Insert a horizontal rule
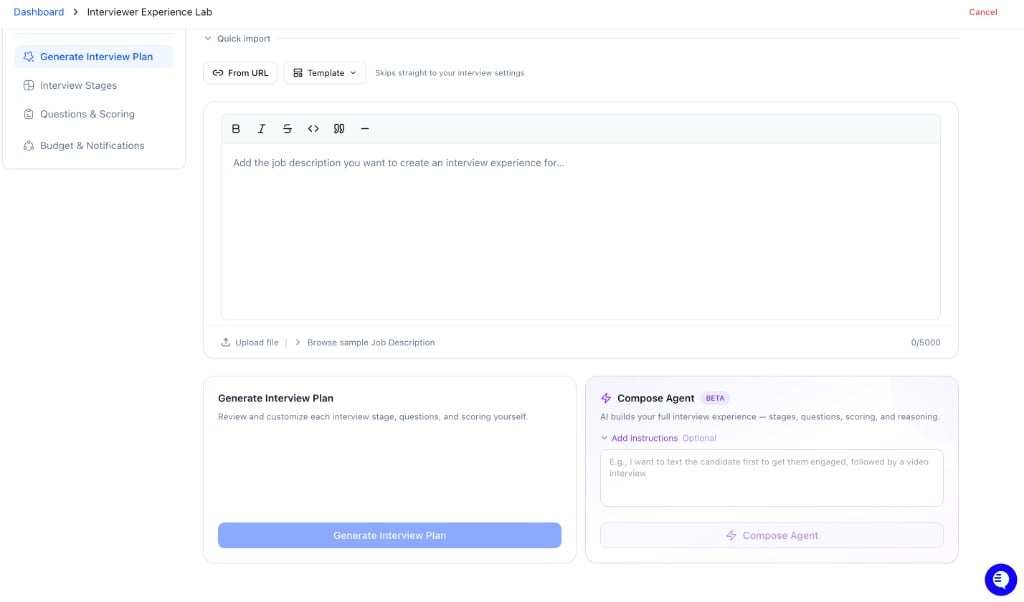1024x602 pixels. pyautogui.click(x=364, y=129)
